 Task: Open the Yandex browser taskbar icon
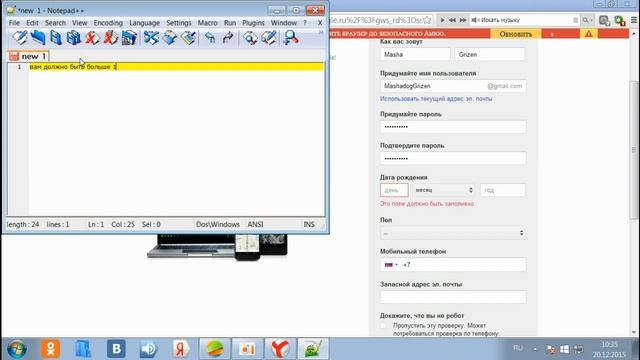point(280,349)
